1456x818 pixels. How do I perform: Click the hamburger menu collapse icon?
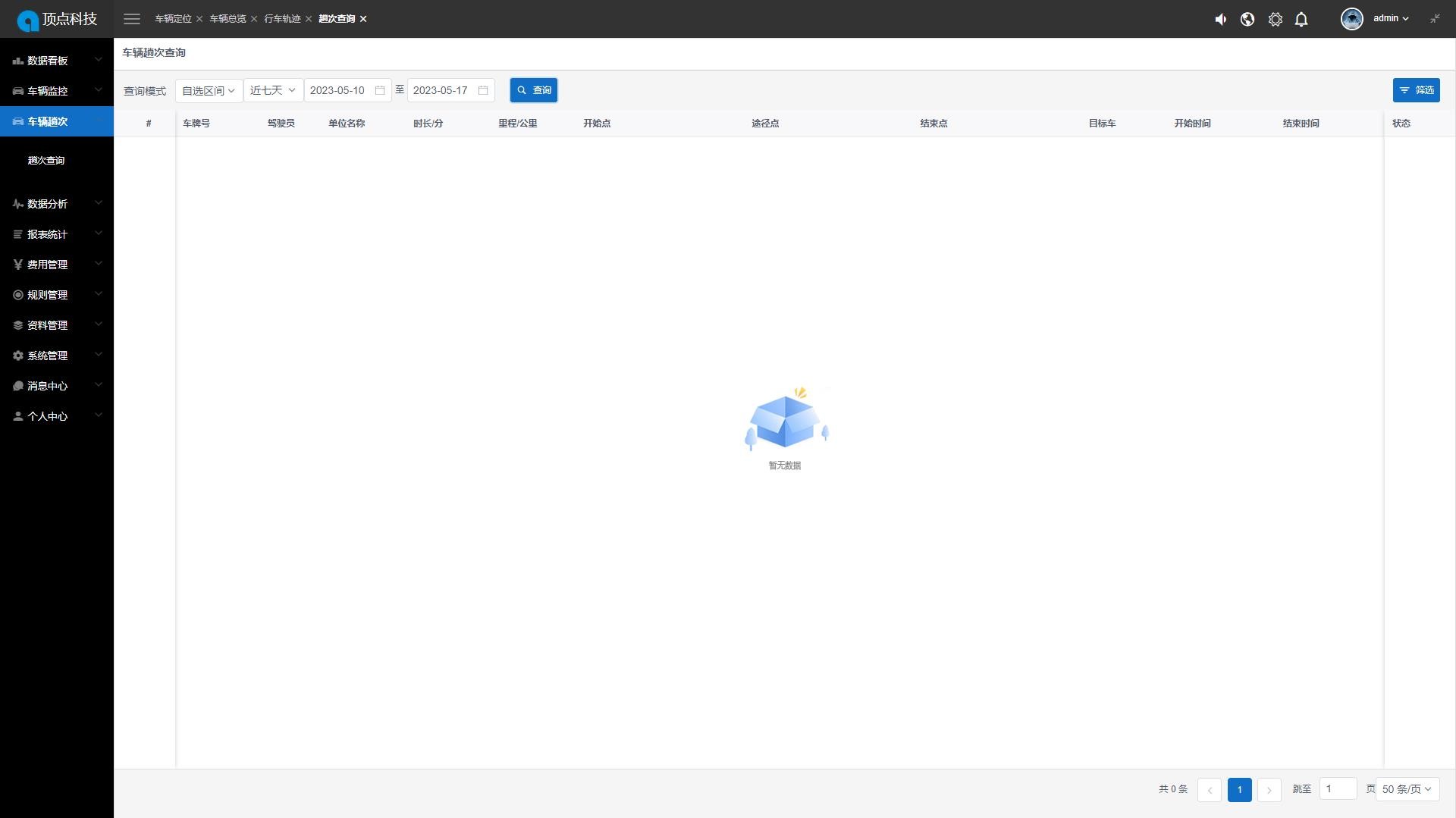pos(132,19)
